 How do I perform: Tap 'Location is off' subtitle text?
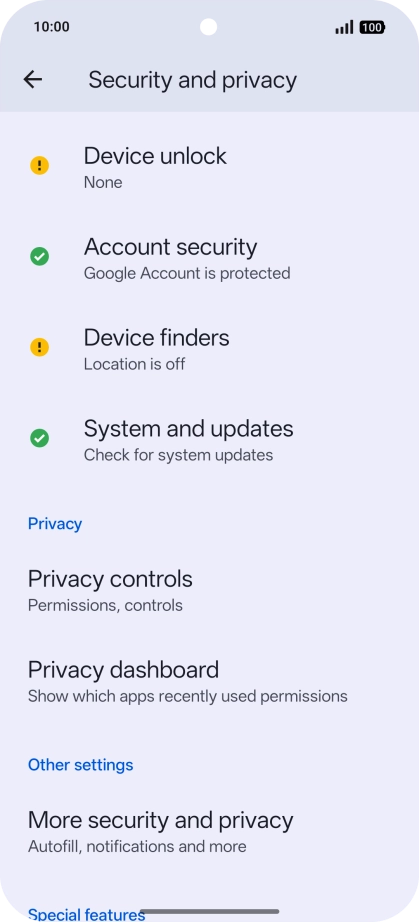pyautogui.click(x=134, y=364)
